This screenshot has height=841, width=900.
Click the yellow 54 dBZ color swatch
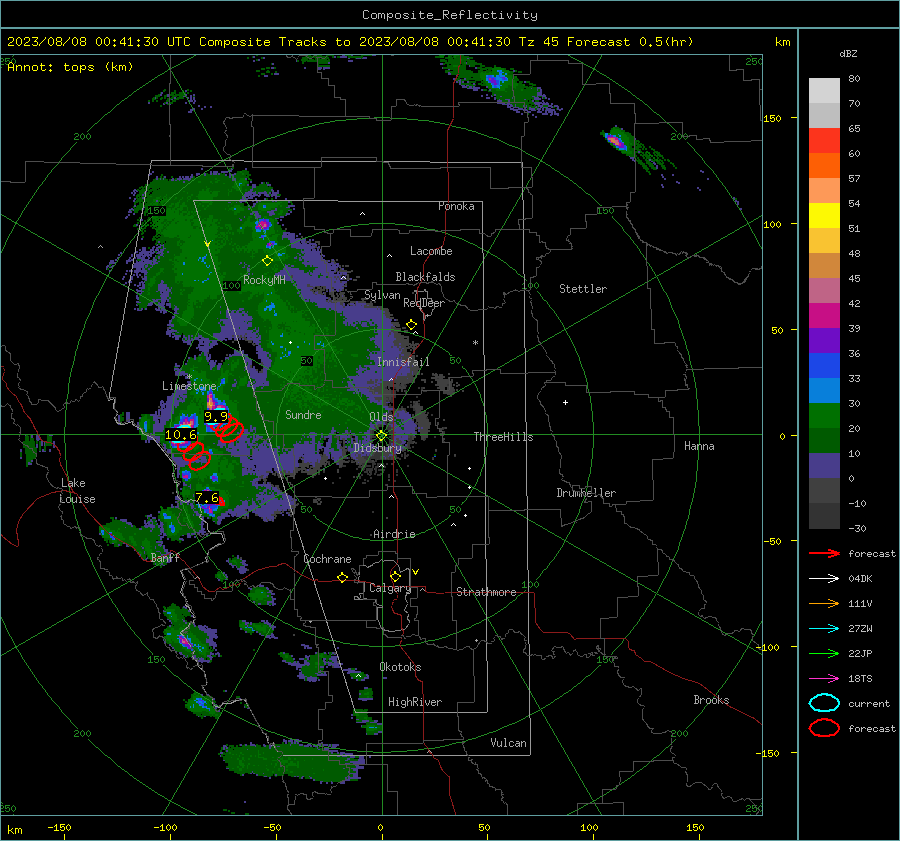pyautogui.click(x=824, y=215)
